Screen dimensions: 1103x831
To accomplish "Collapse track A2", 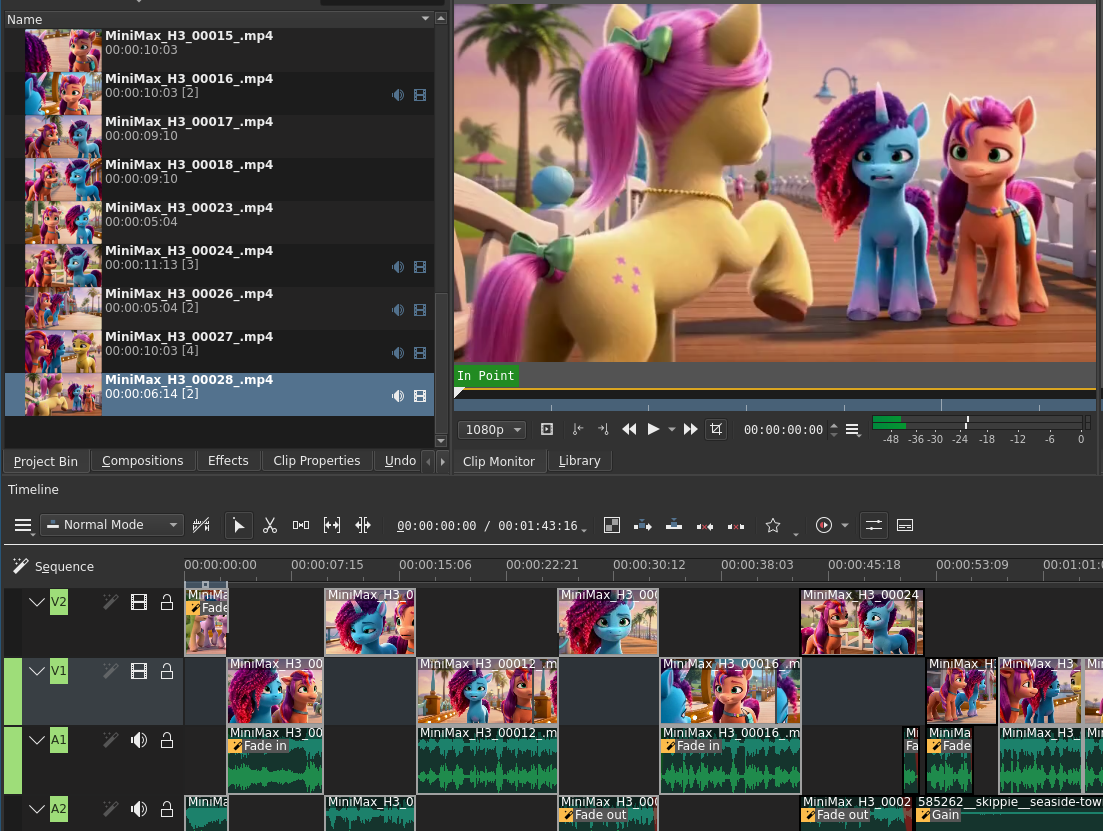I will coord(37,809).
